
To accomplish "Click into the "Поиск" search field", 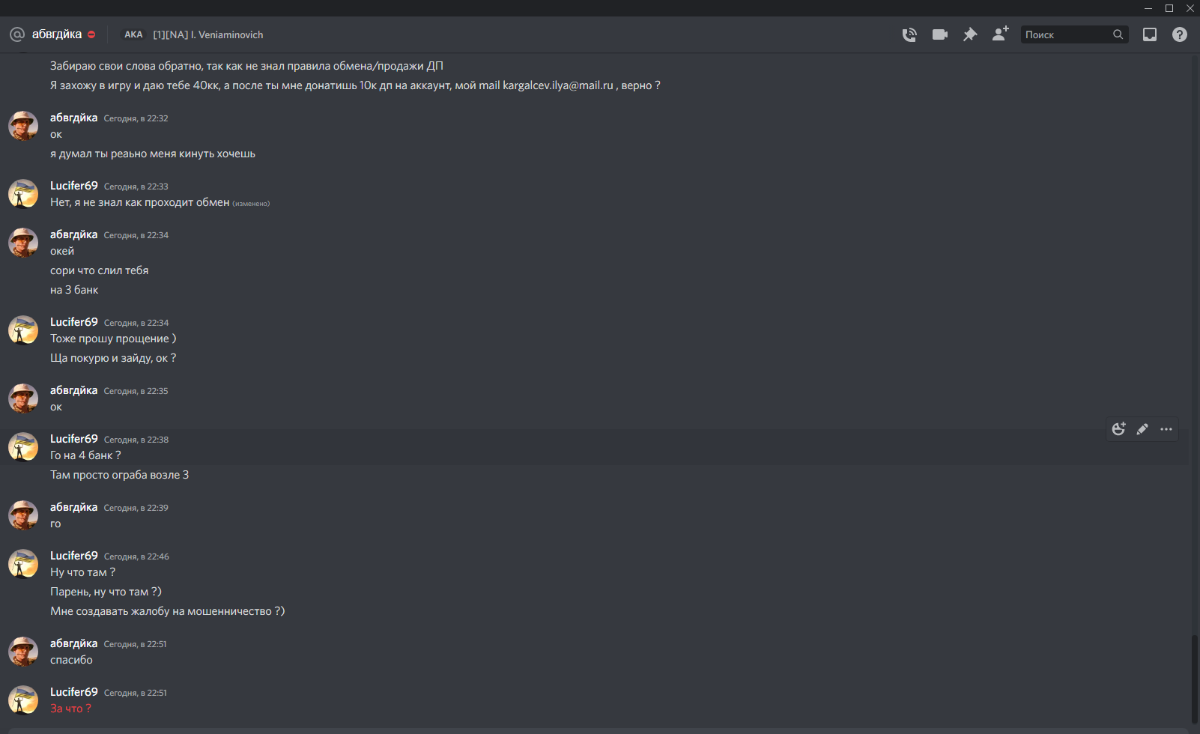I will point(1066,34).
